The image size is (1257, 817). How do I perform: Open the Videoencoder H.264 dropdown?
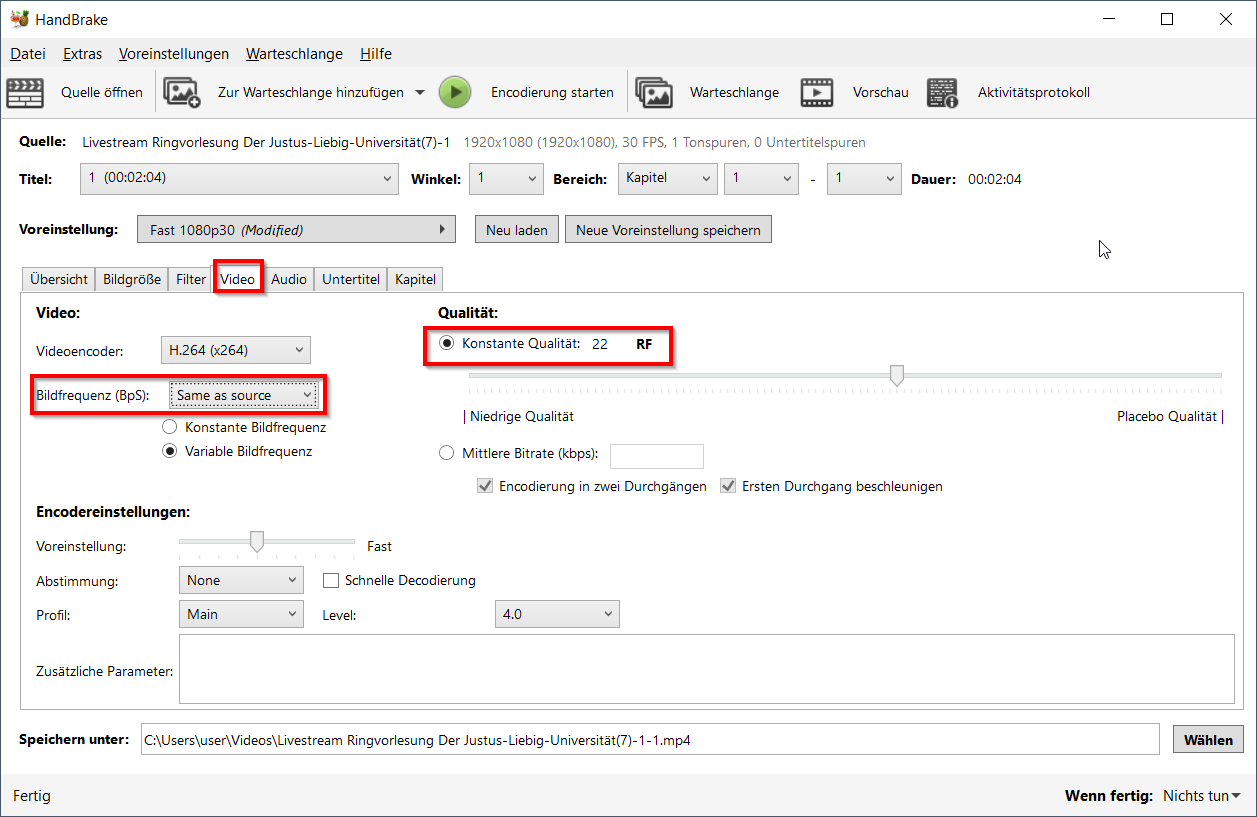[x=235, y=350]
